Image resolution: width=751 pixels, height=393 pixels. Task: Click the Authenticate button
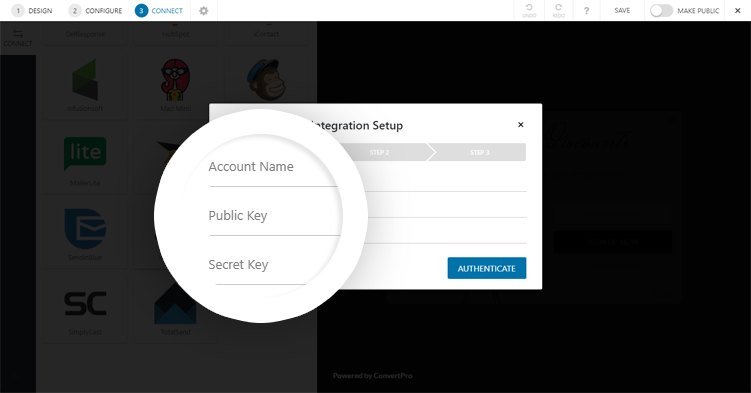[x=487, y=268]
